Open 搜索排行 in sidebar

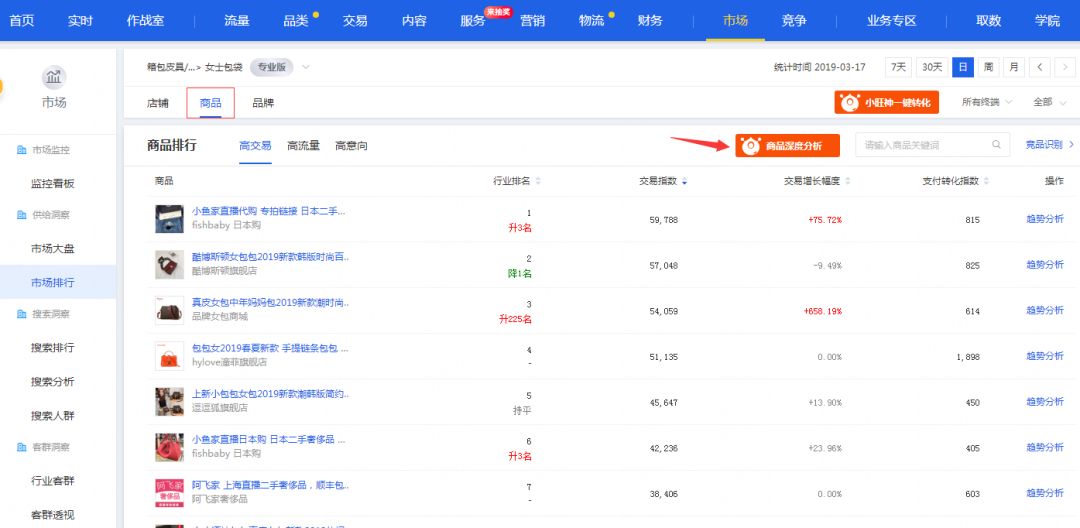click(52, 348)
